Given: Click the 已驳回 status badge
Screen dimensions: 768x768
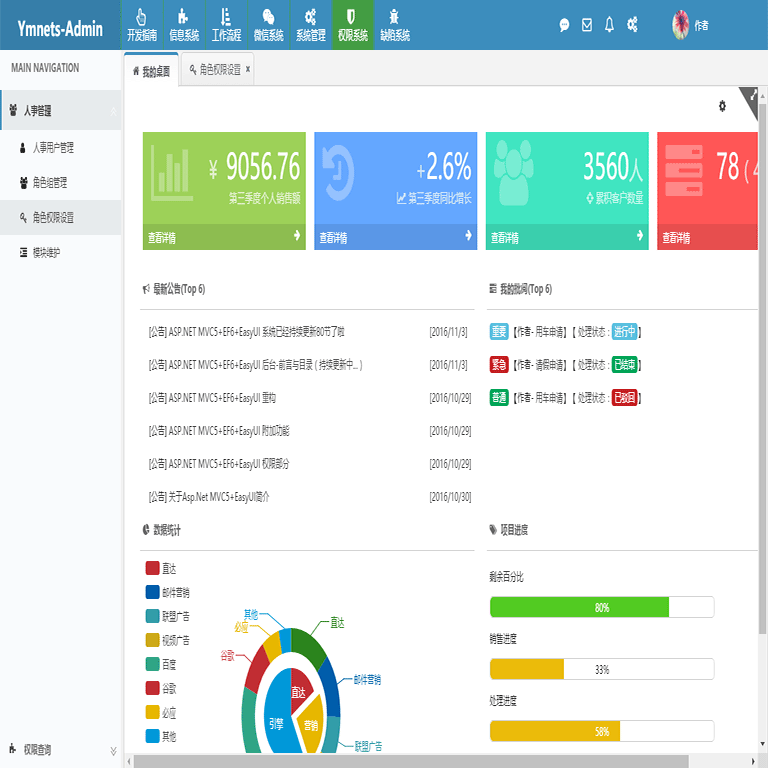Looking at the screenshot, I should [x=624, y=397].
